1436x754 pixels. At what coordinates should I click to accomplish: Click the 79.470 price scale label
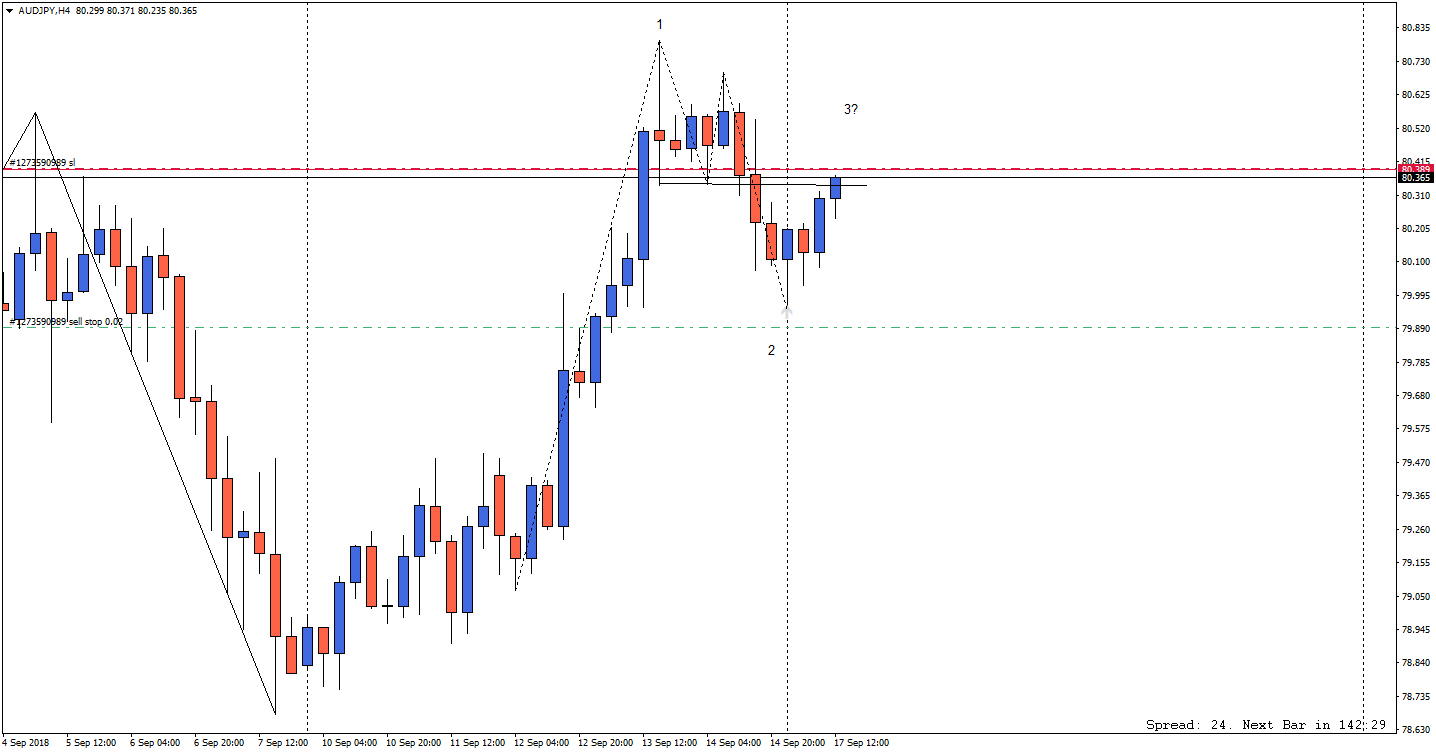(1414, 463)
